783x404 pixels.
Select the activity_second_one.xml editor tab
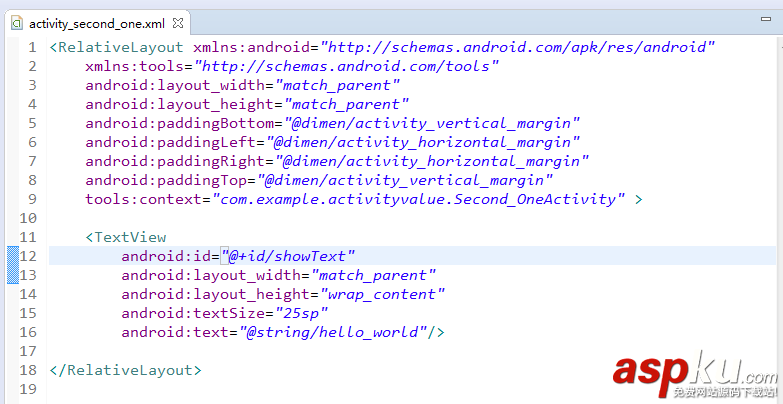click(x=97, y=23)
